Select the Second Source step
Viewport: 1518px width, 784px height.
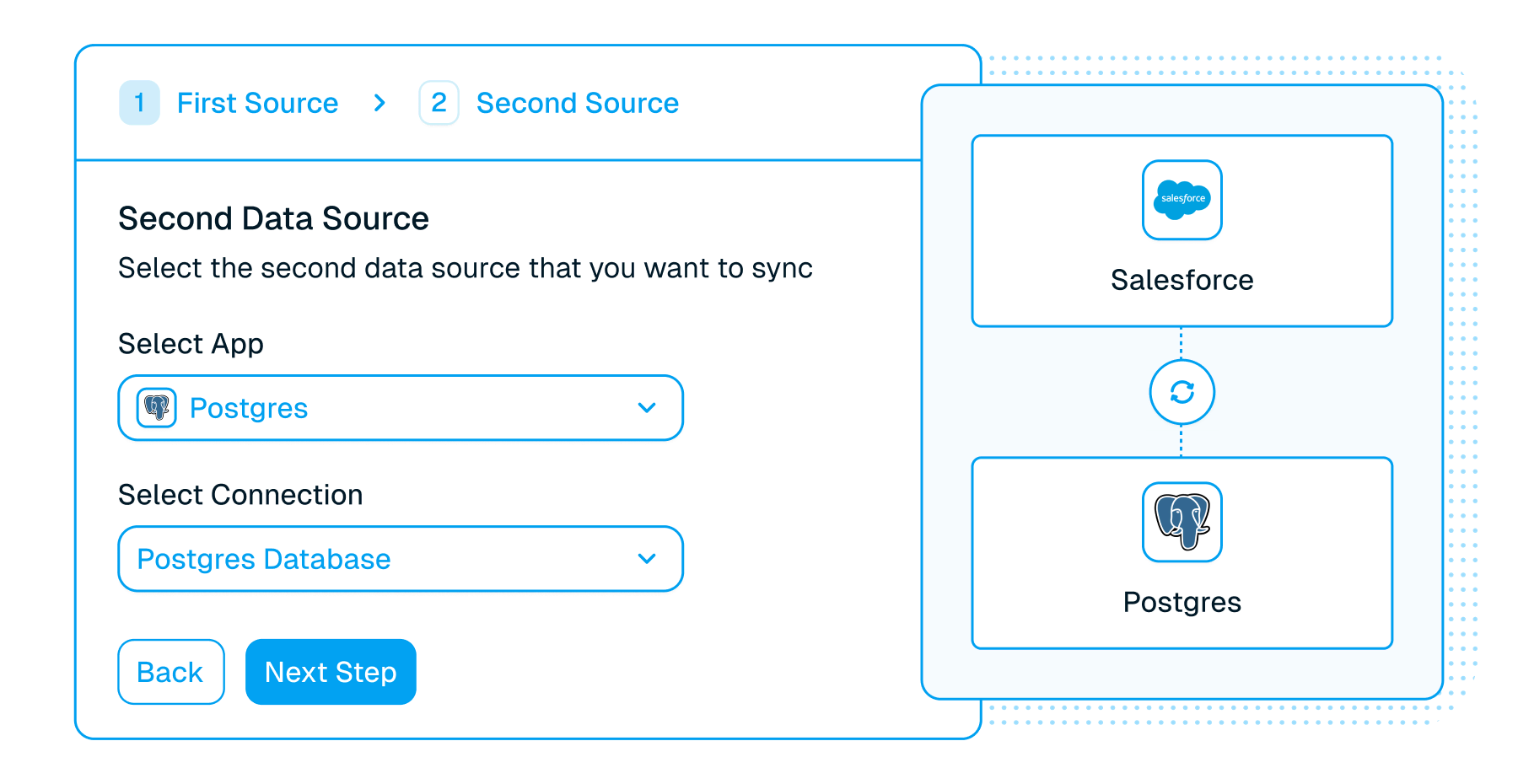tap(578, 103)
